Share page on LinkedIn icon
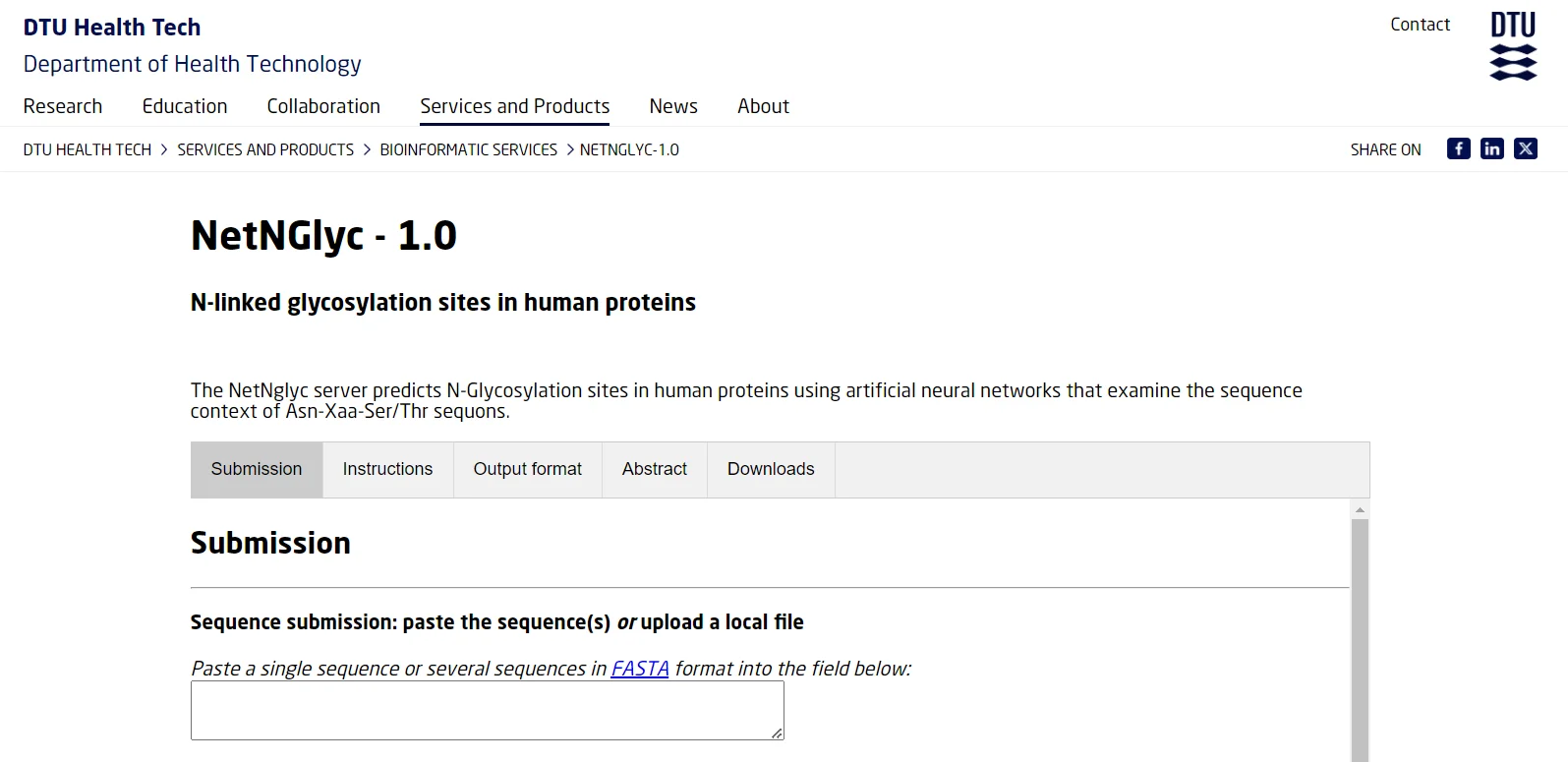The image size is (1568, 762). coord(1491,148)
